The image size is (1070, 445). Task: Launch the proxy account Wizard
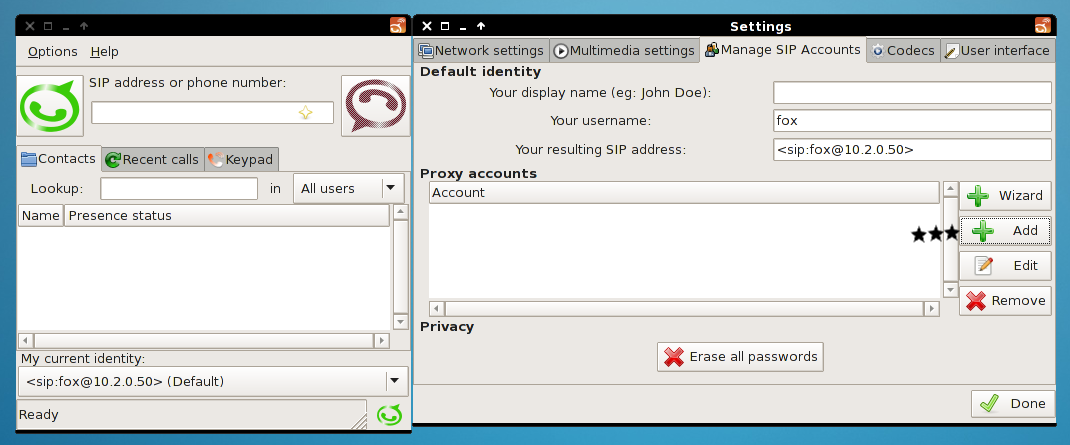coord(1005,196)
